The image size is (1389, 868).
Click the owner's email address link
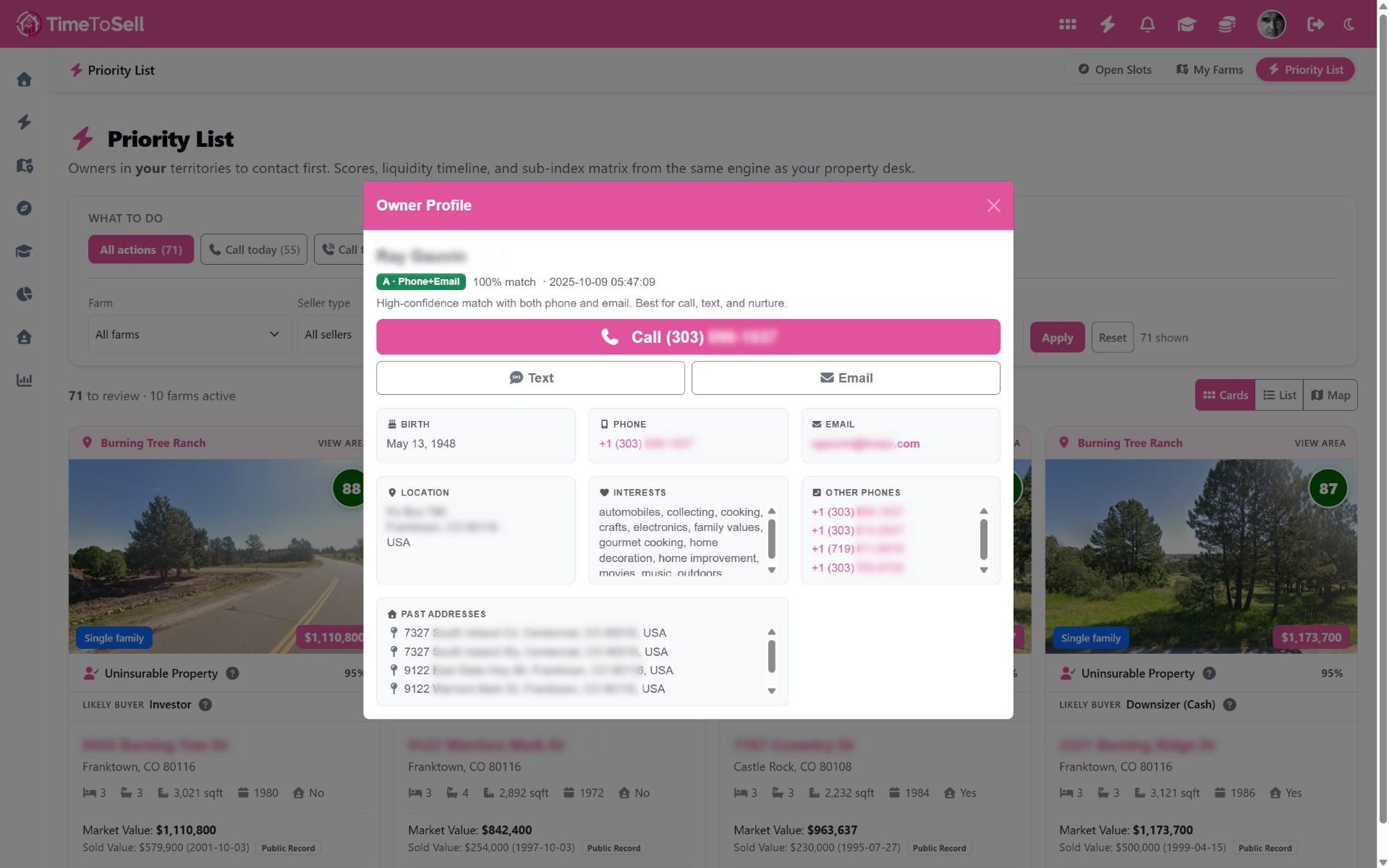(x=865, y=443)
